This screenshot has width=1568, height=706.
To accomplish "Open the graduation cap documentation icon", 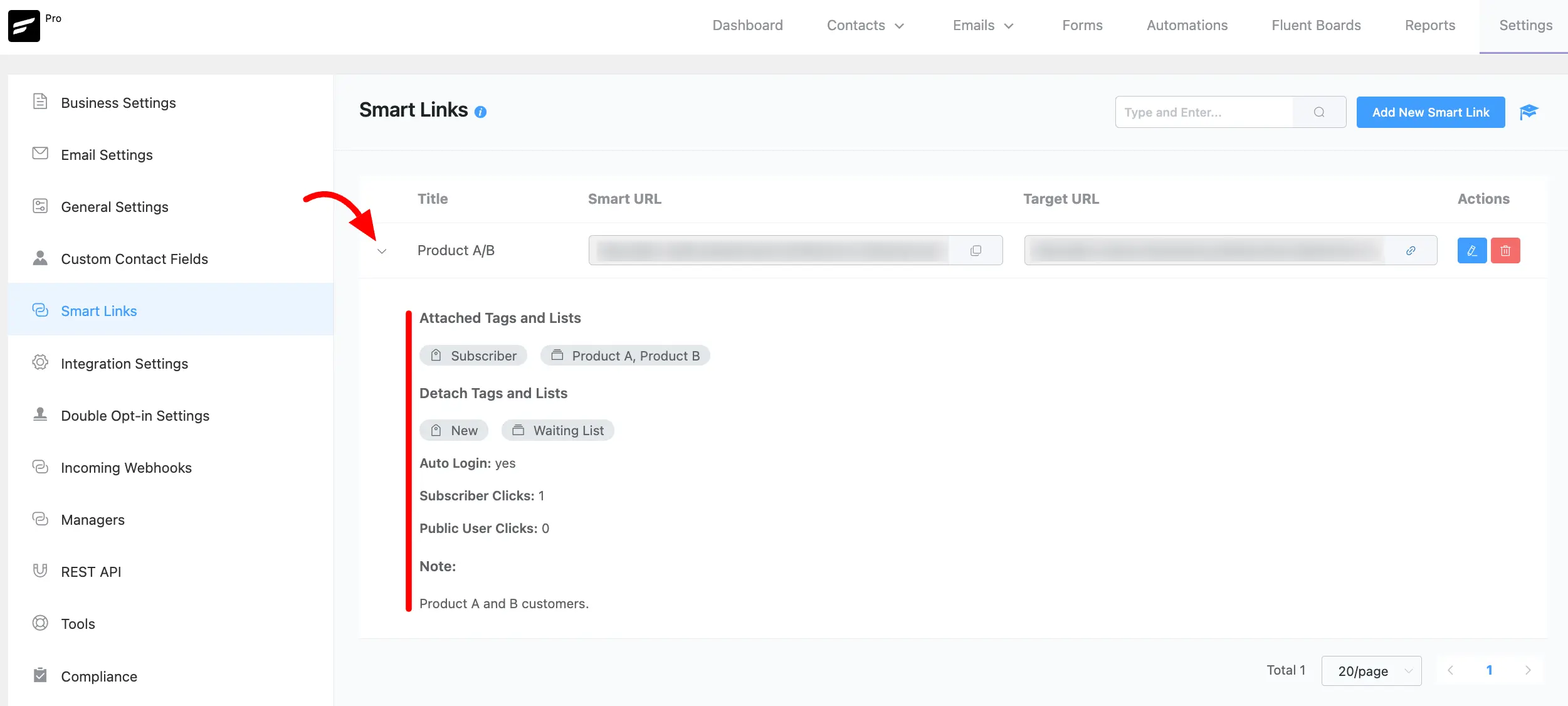I will pos(1529,112).
